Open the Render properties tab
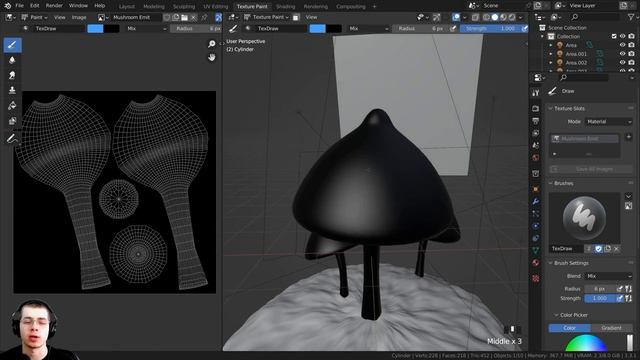Viewport: 640px width, 360px height. coord(536,108)
